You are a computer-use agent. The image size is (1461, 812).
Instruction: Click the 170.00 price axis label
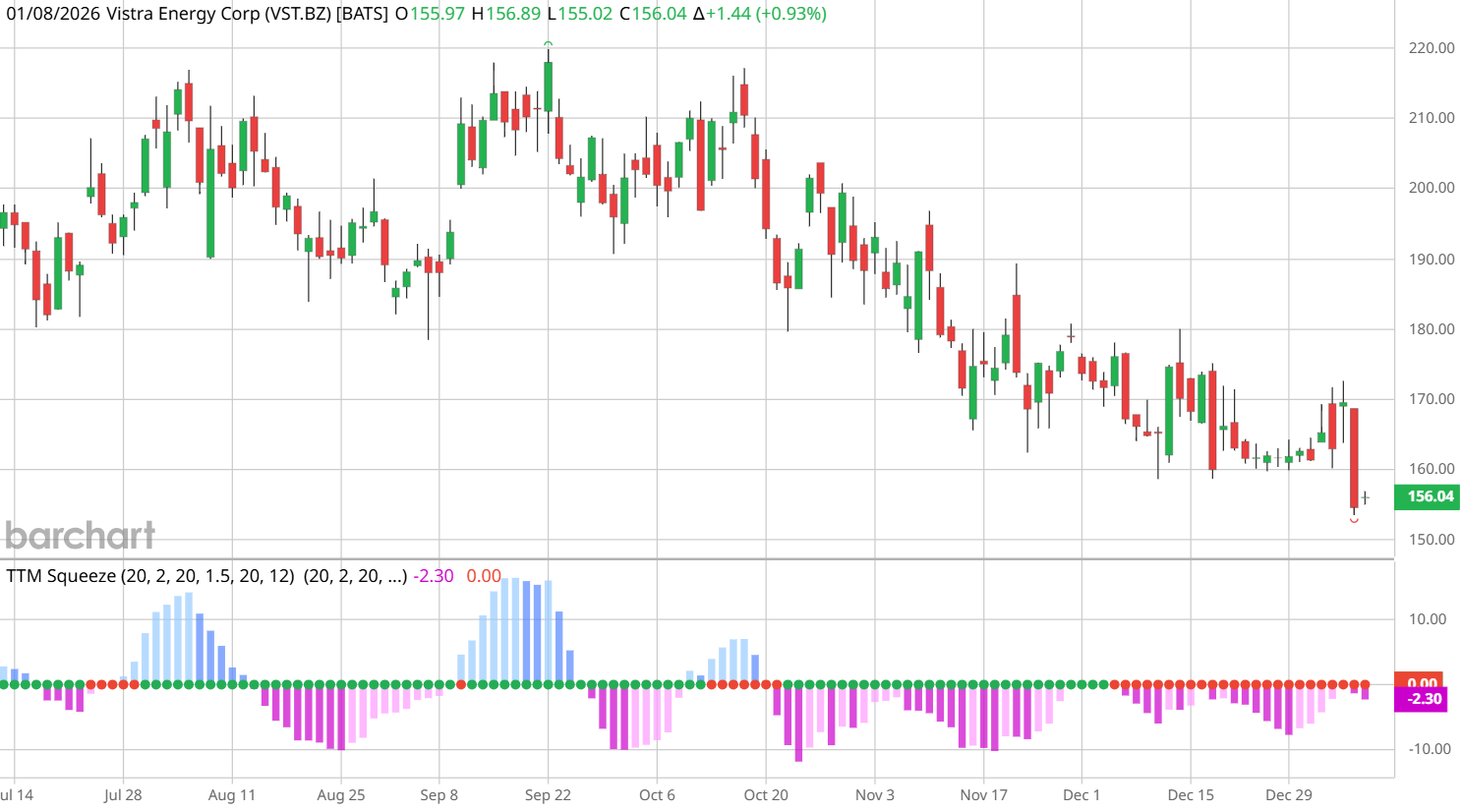1432,399
